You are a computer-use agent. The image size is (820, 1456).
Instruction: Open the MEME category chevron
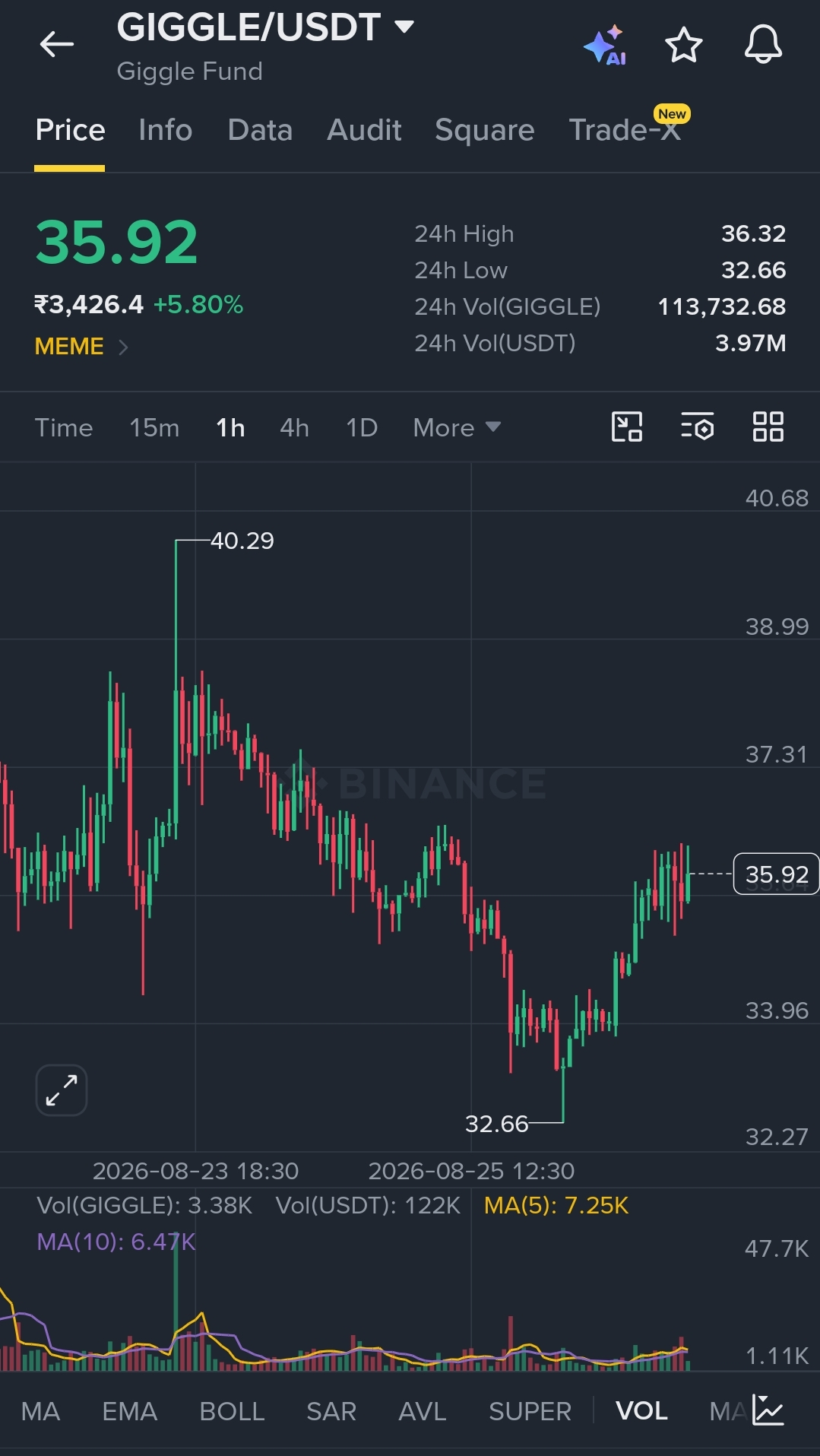tap(123, 347)
